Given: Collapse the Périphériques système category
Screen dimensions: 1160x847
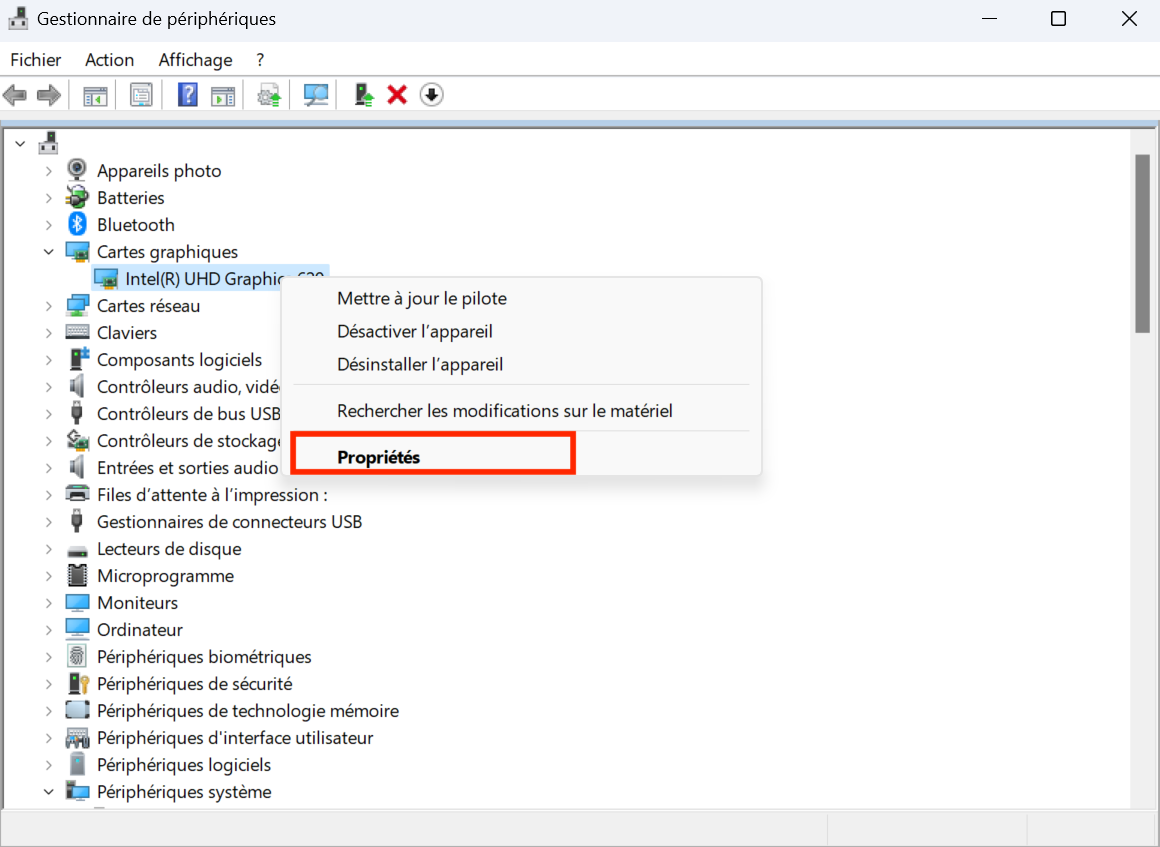Looking at the screenshot, I should 48,792.
